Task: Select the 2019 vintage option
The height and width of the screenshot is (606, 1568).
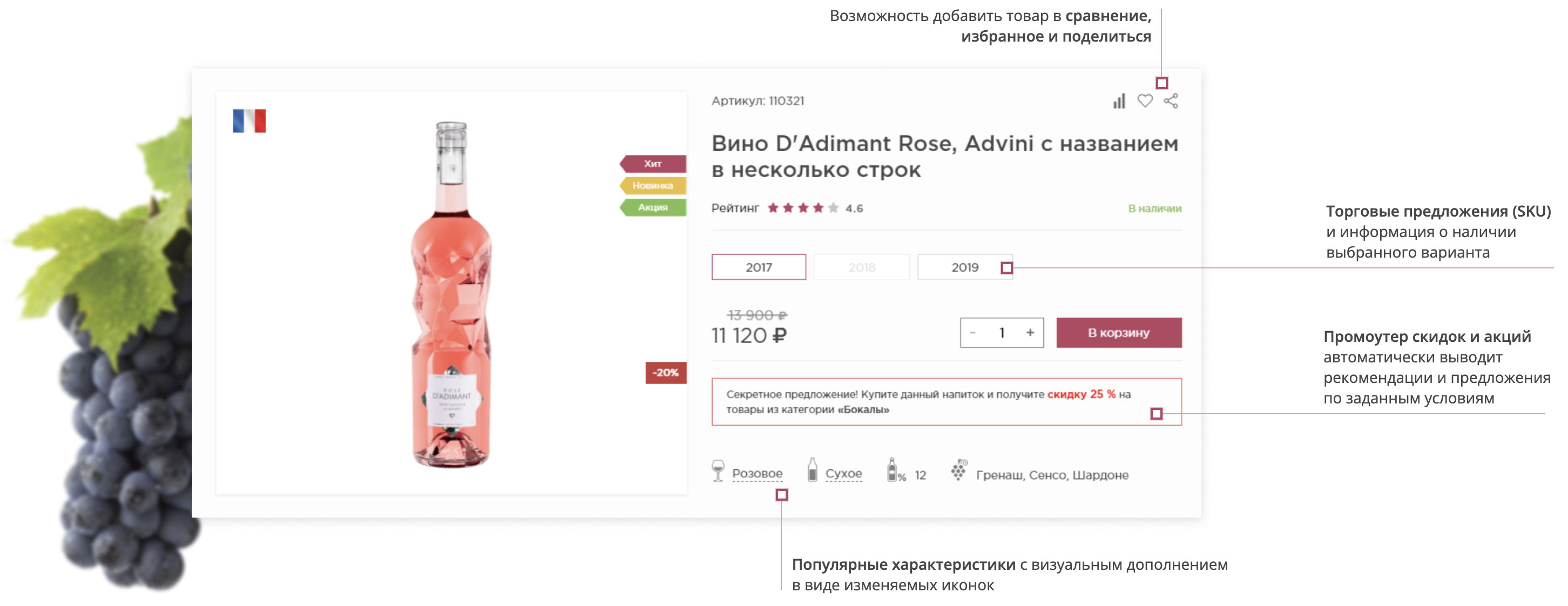Action: click(964, 267)
